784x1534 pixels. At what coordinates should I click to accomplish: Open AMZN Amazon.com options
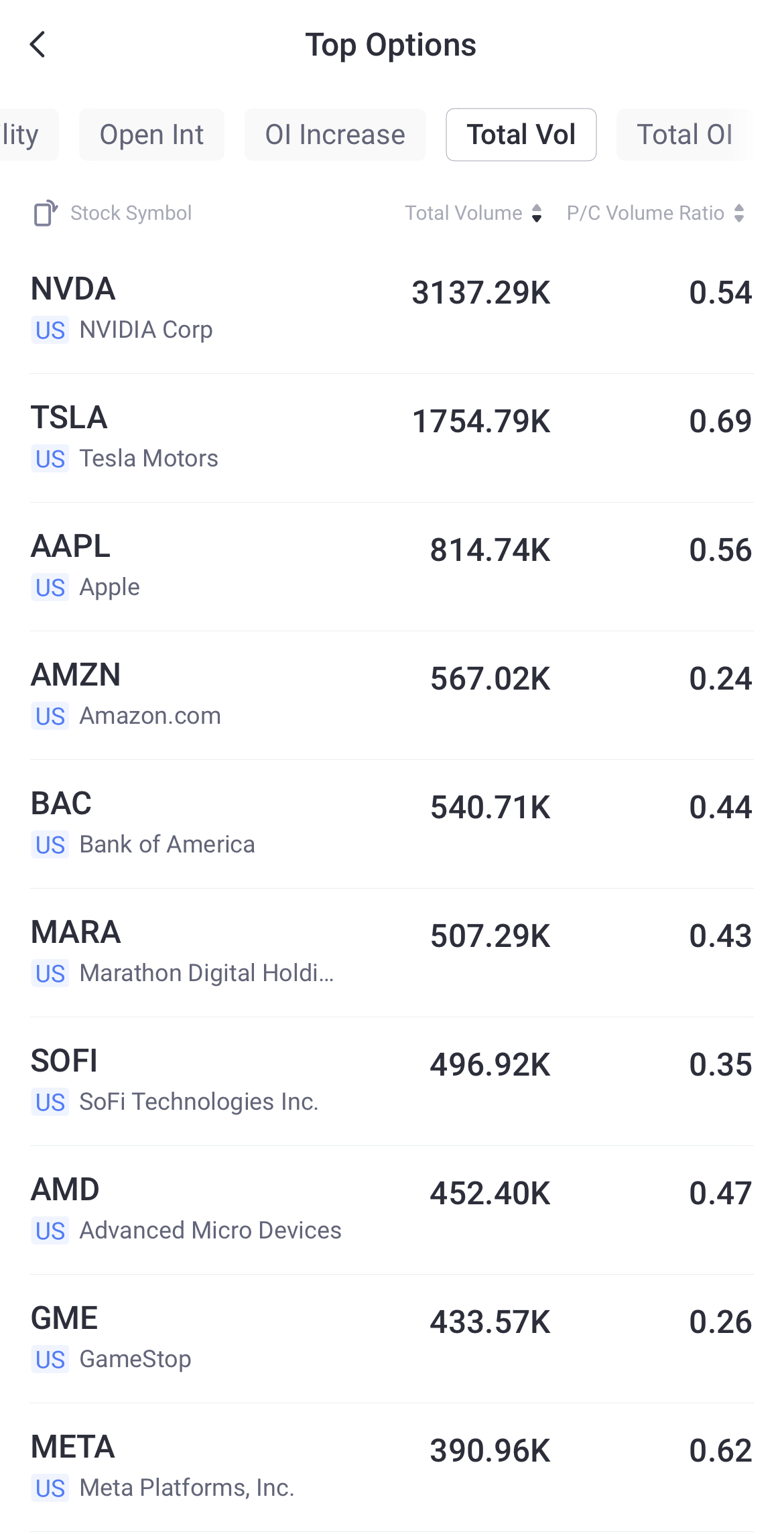pyautogui.click(x=391, y=695)
